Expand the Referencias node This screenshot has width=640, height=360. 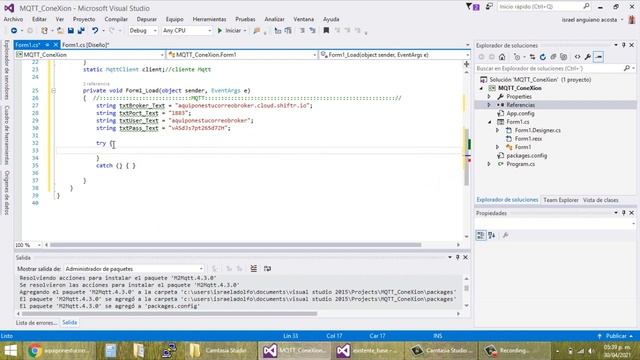[489, 105]
